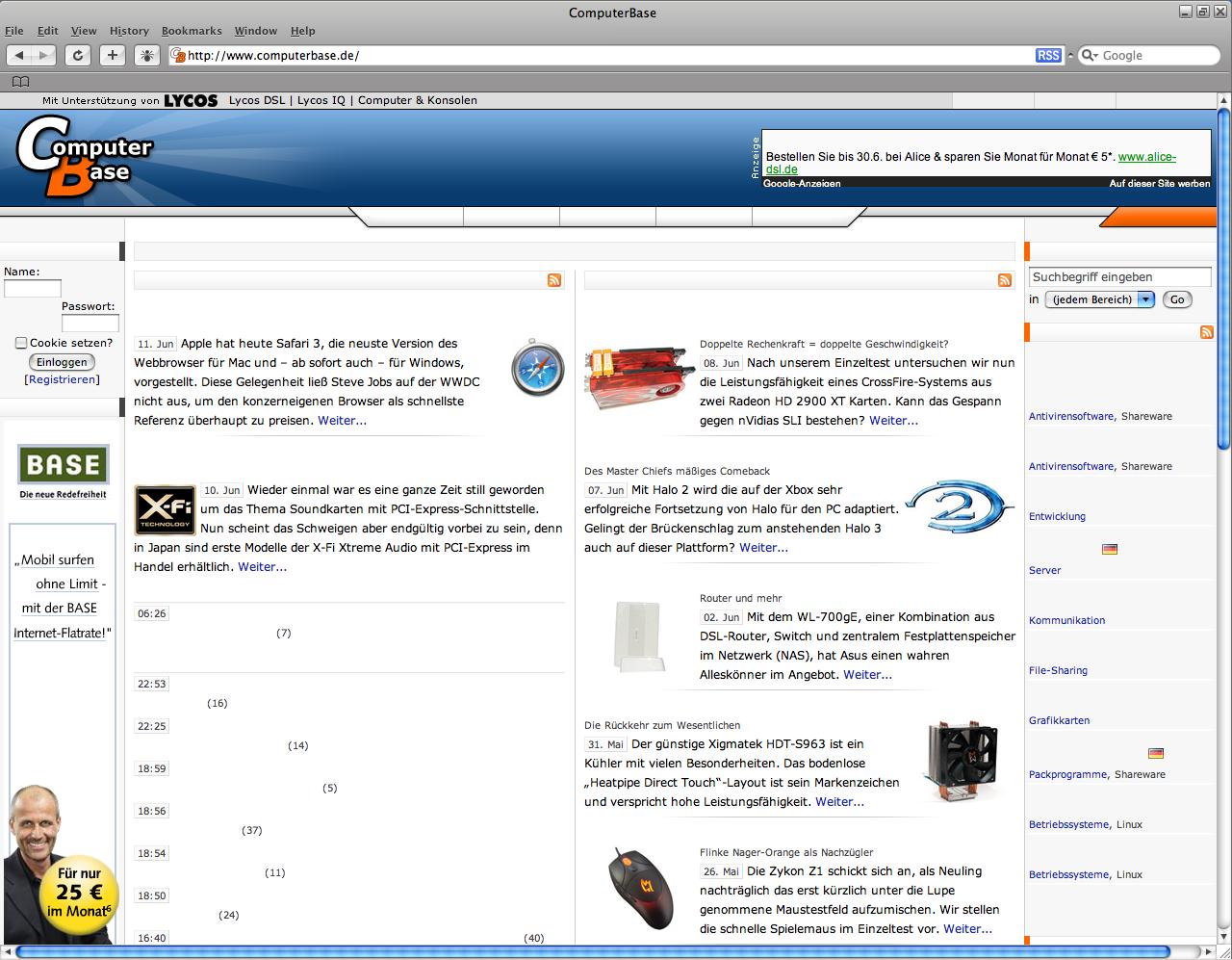Screen dimensions: 1232x960
Task: Click the ComputerBase logo
Action: (x=85, y=155)
